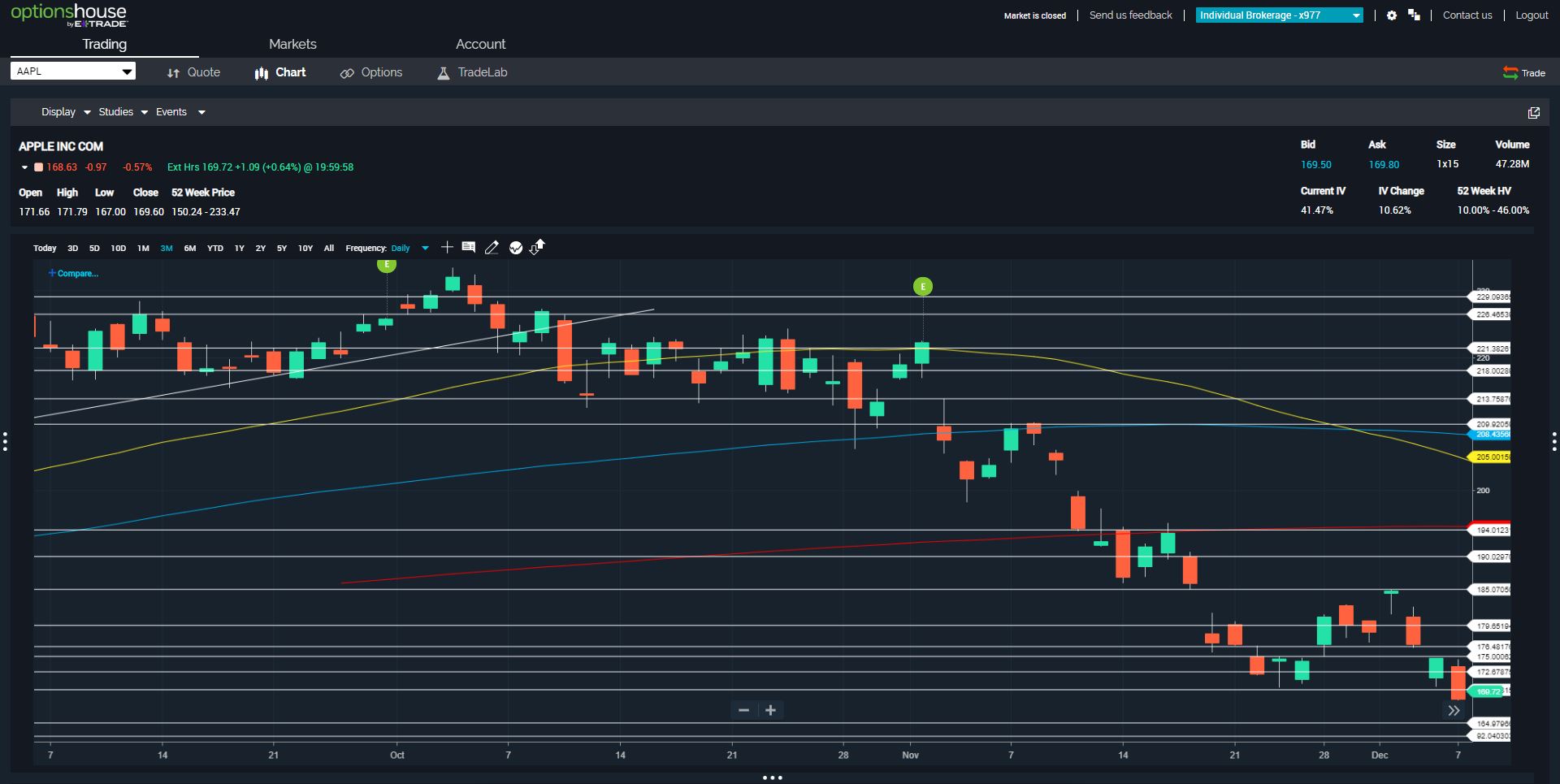The image size is (1560, 784).
Task: Zoom in chart with plus button
Action: pos(770,710)
